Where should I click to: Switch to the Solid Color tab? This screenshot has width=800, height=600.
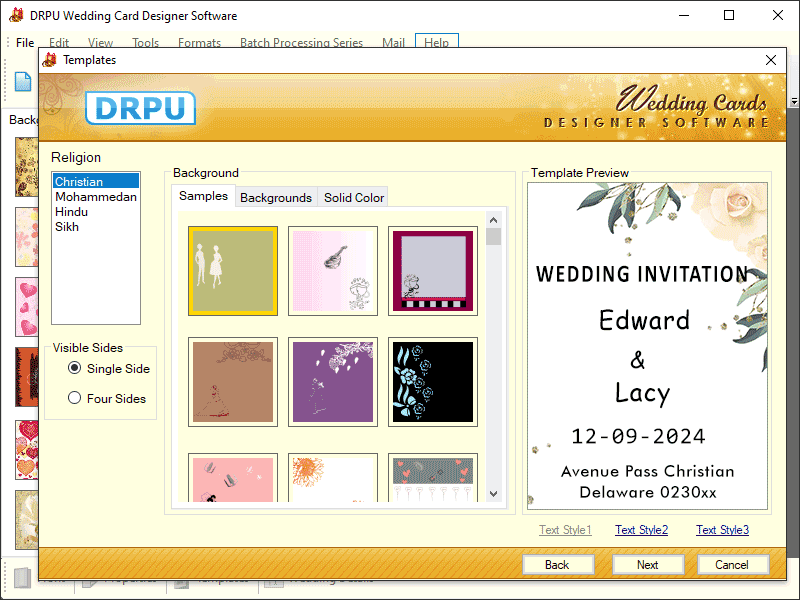[x=354, y=197]
